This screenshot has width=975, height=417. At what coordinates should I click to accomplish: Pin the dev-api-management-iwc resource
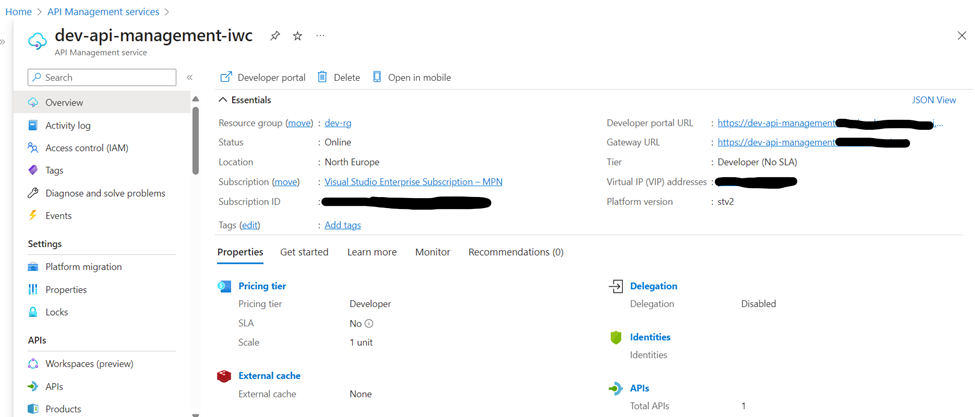[274, 36]
